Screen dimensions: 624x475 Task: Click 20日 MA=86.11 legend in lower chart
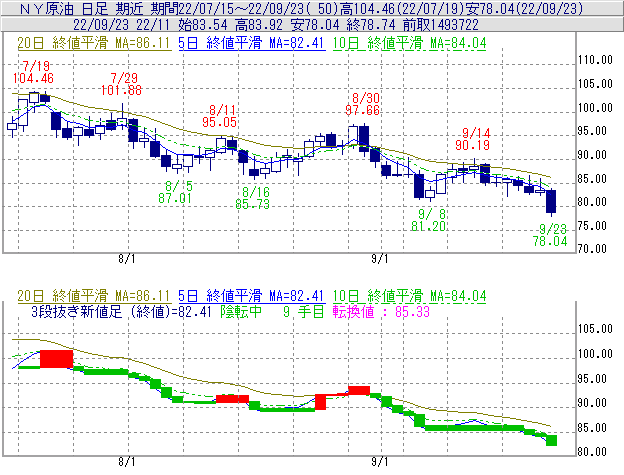68,297
